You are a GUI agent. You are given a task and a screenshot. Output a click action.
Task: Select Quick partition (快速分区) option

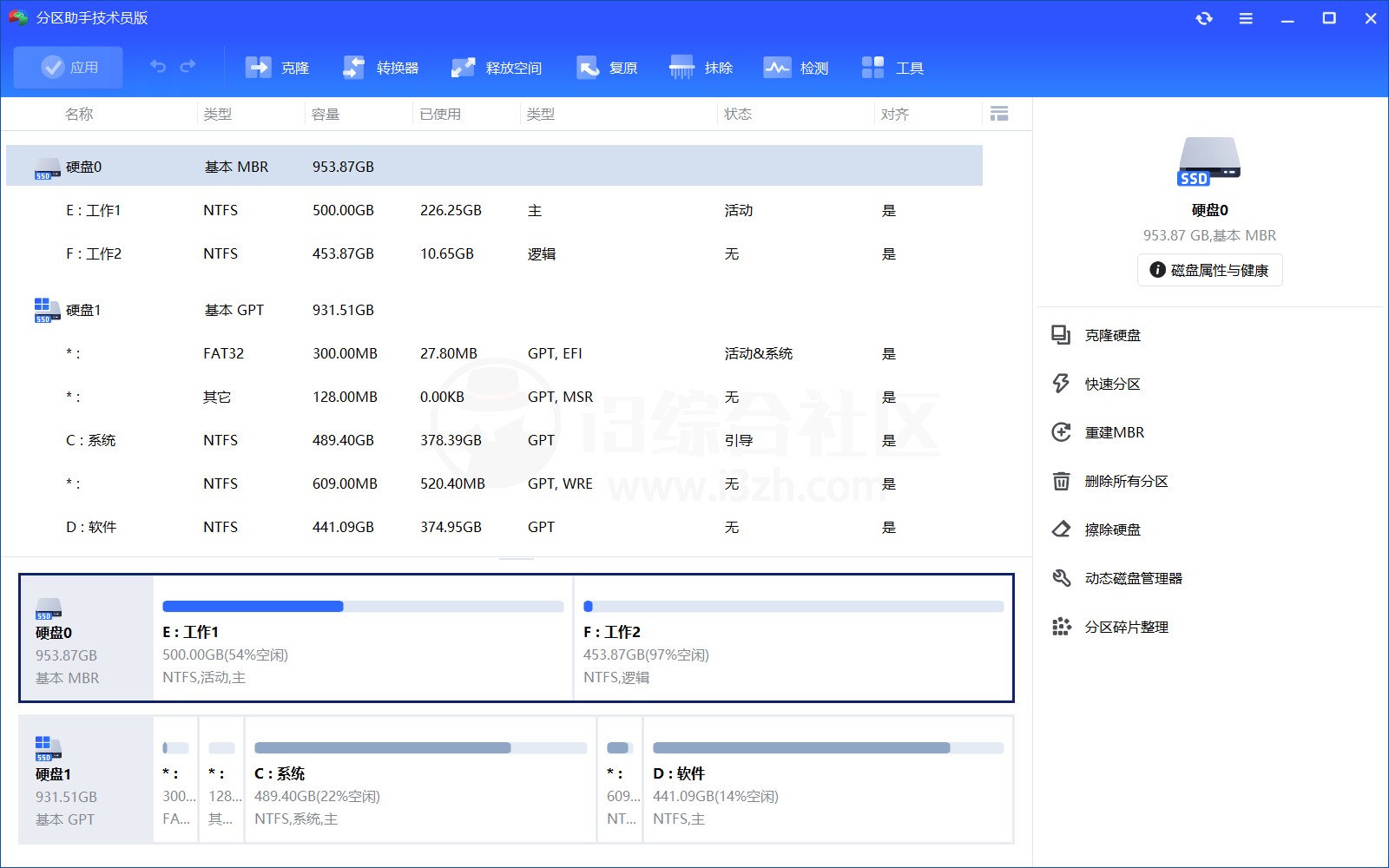1112,384
